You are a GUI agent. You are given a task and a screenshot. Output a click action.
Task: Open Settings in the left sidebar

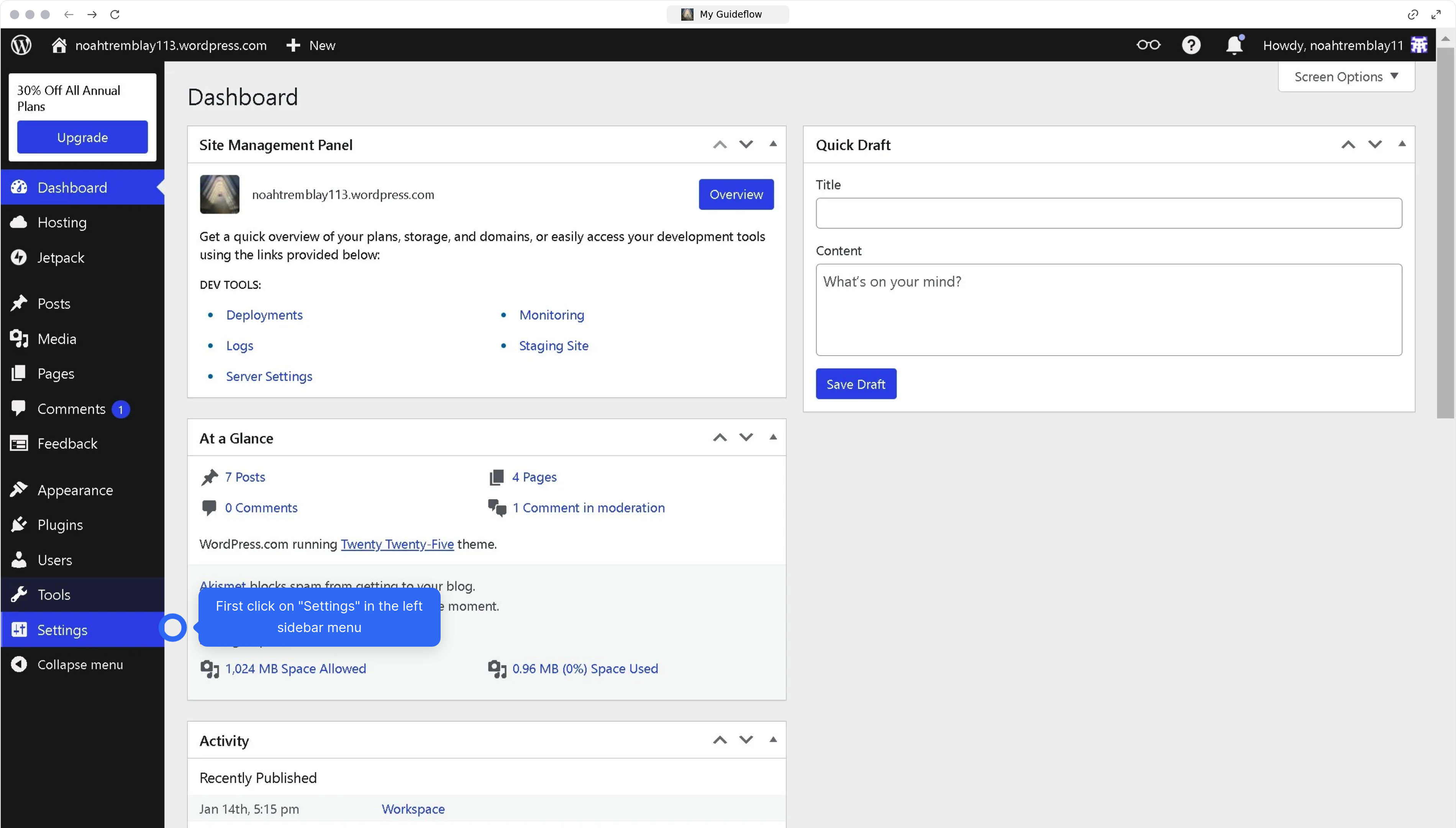click(x=62, y=629)
